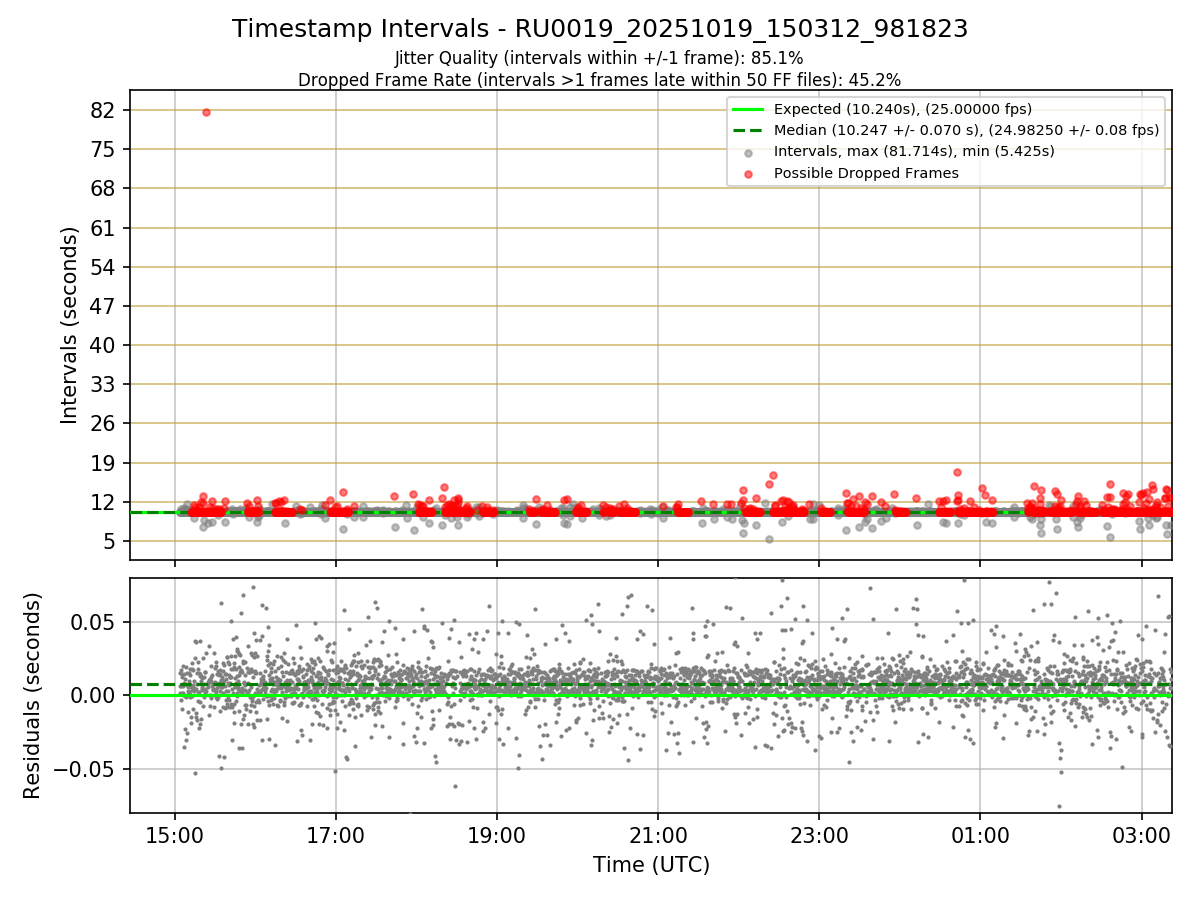
Task: Click the green Expected line sample in legend
Action: (x=749, y=109)
